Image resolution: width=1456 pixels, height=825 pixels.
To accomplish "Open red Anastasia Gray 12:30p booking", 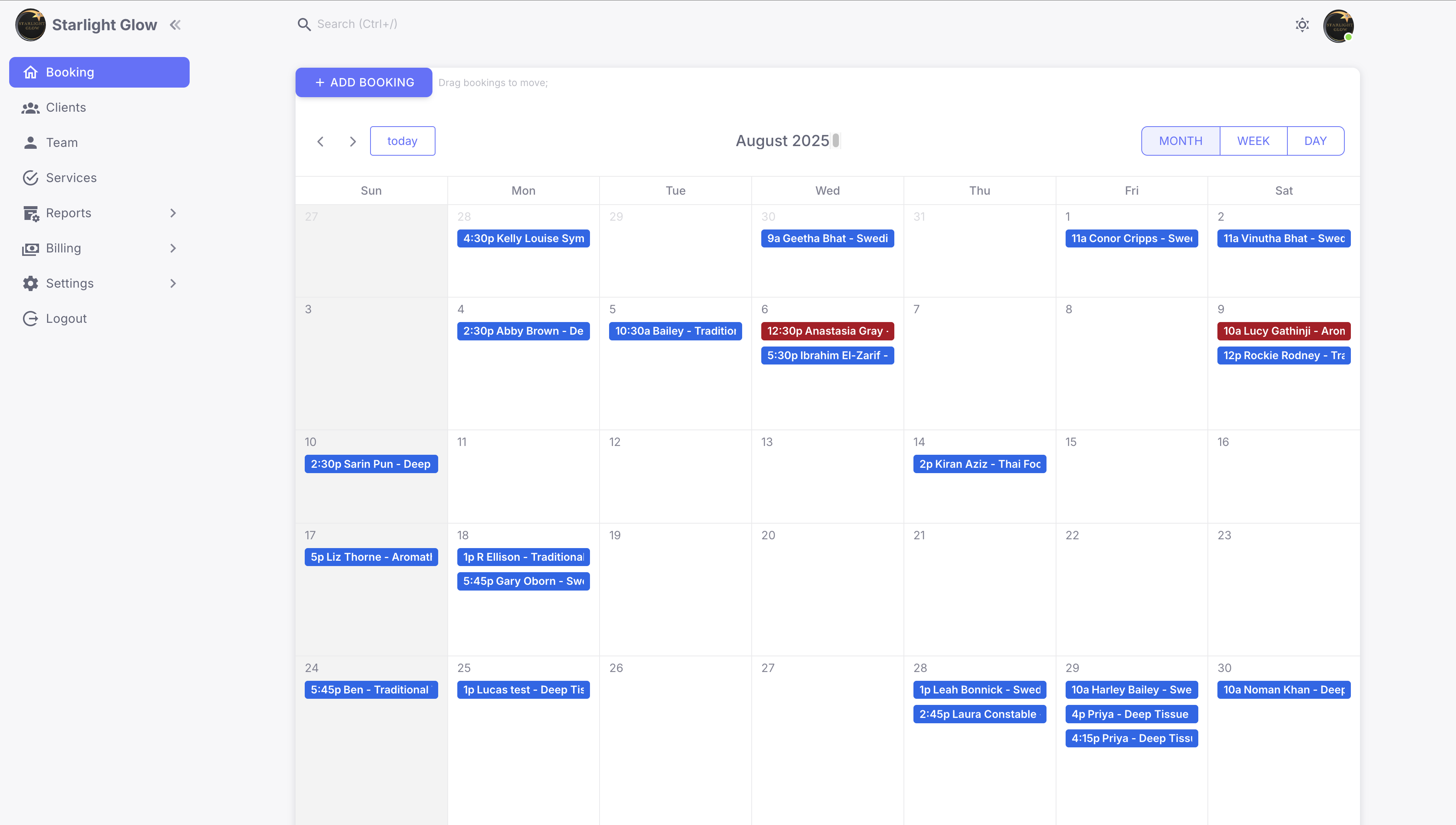I will tap(827, 331).
